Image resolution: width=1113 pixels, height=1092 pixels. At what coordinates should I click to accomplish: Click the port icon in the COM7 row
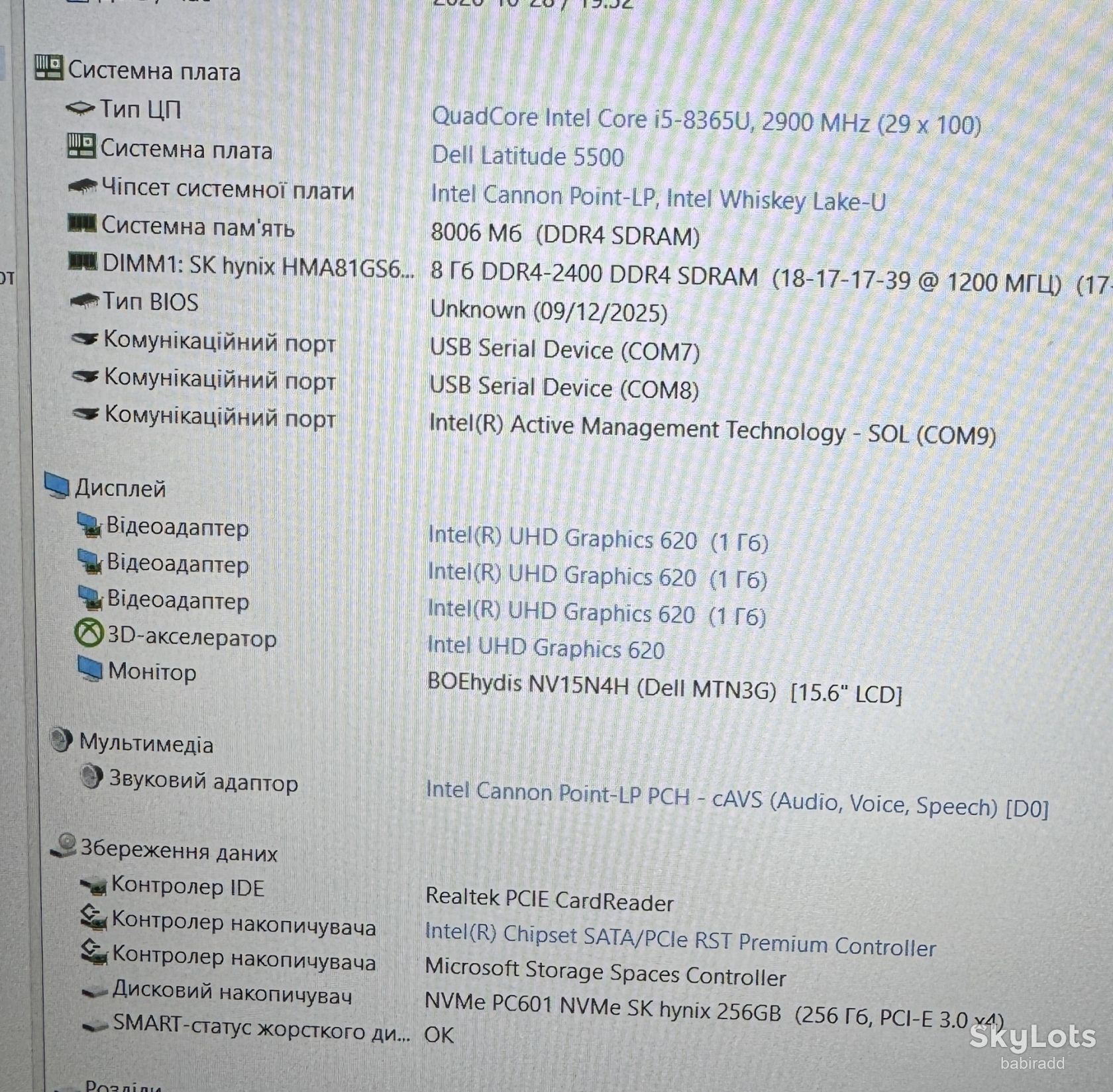click(x=85, y=339)
